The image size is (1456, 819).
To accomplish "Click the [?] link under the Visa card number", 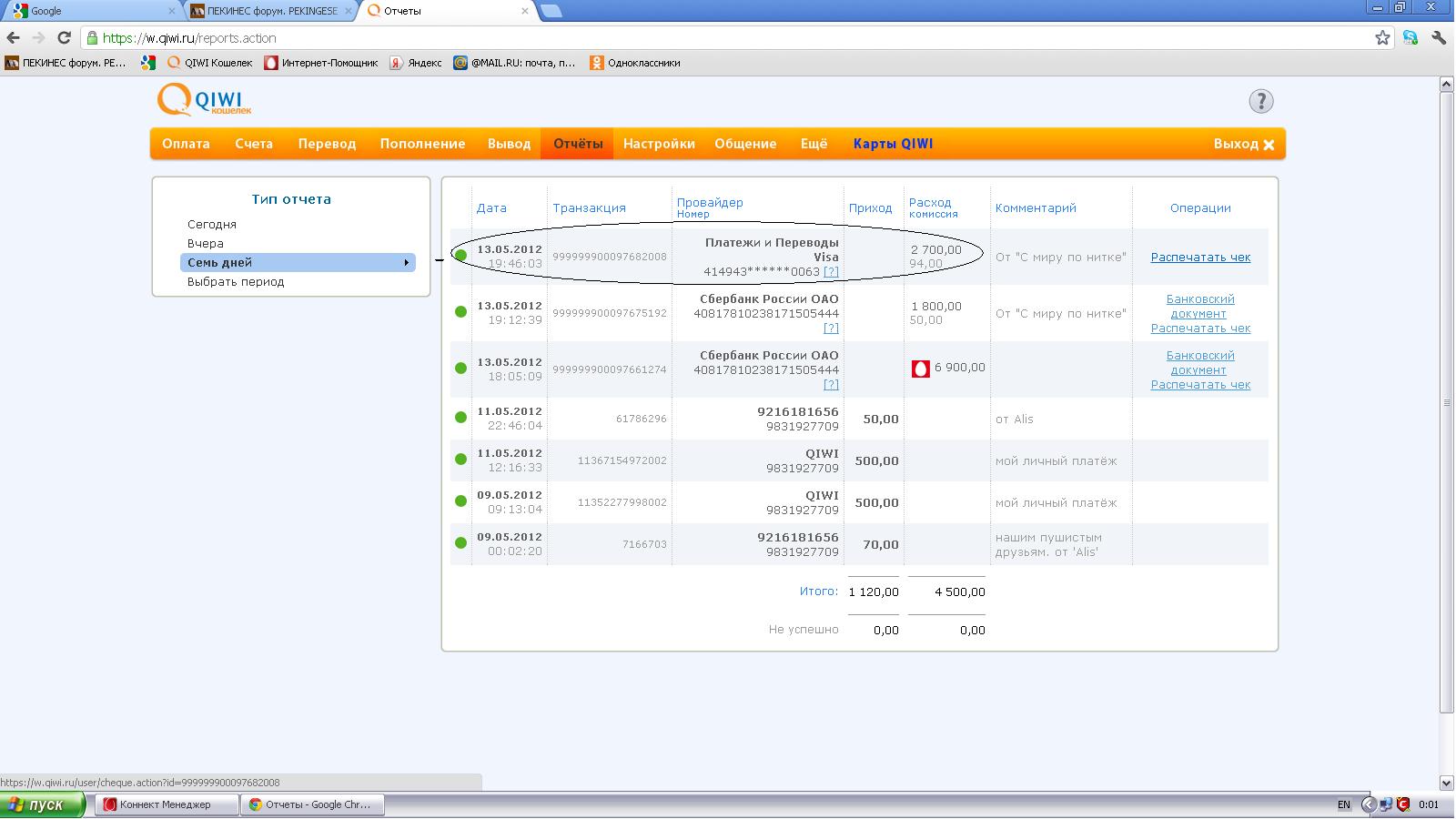I will pos(831,272).
